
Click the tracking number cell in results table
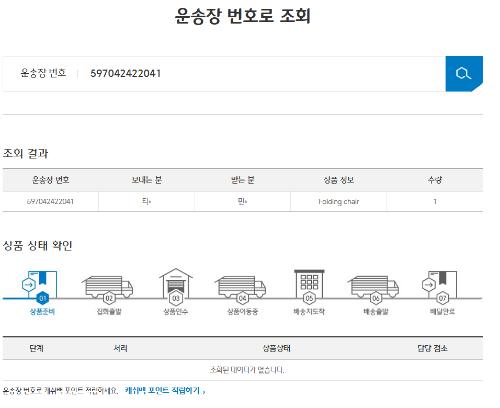pyautogui.click(x=50, y=201)
